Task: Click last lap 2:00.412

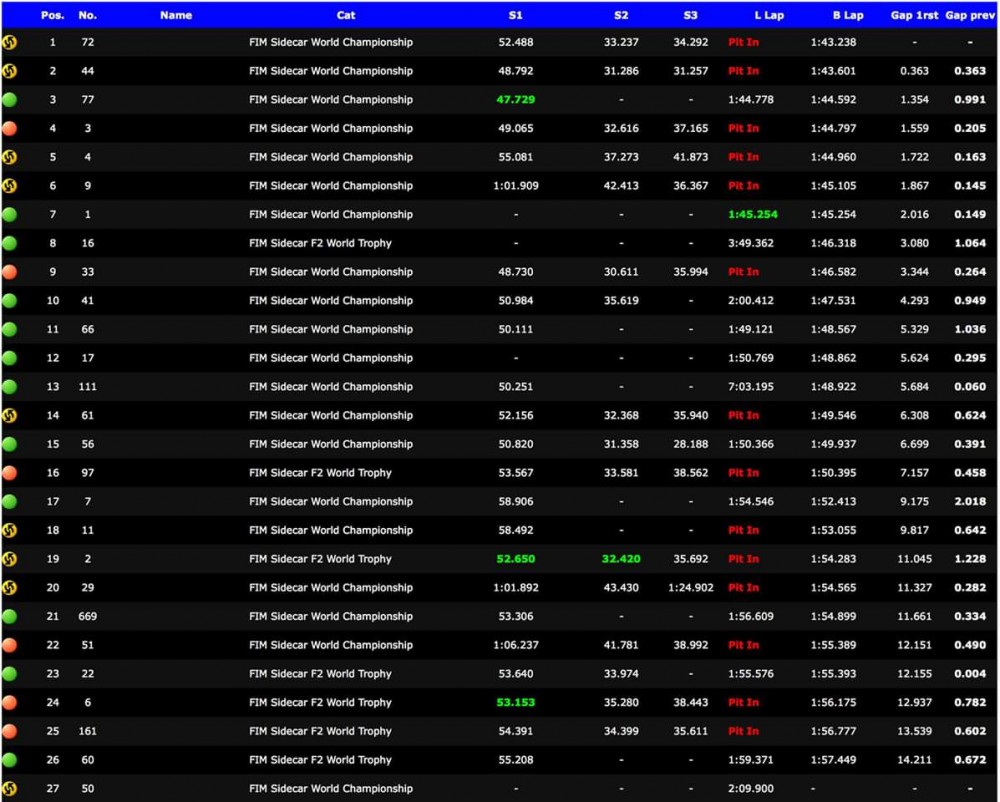Action: click(751, 300)
